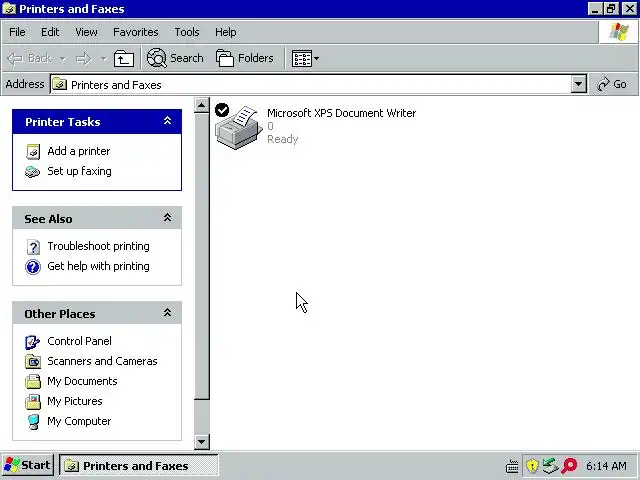This screenshot has width=640, height=480.
Task: Open My Pictures link
Action: (x=75, y=401)
